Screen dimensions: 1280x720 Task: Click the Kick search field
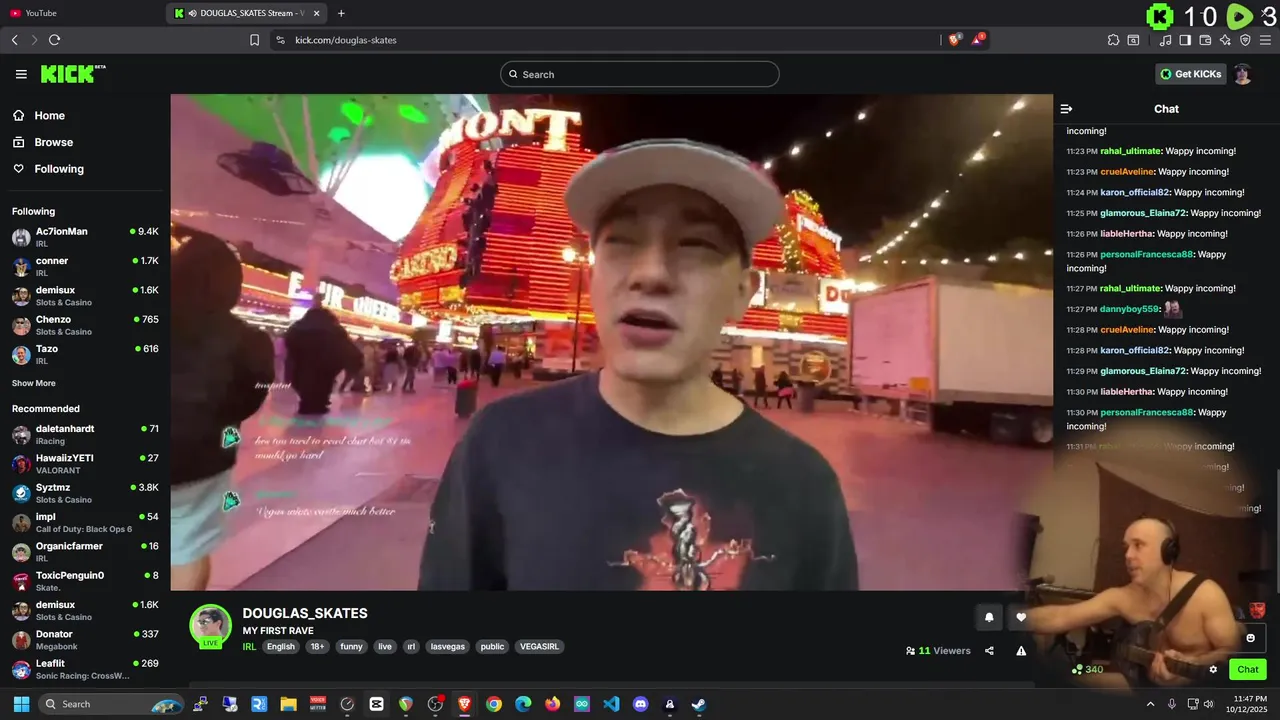click(640, 74)
